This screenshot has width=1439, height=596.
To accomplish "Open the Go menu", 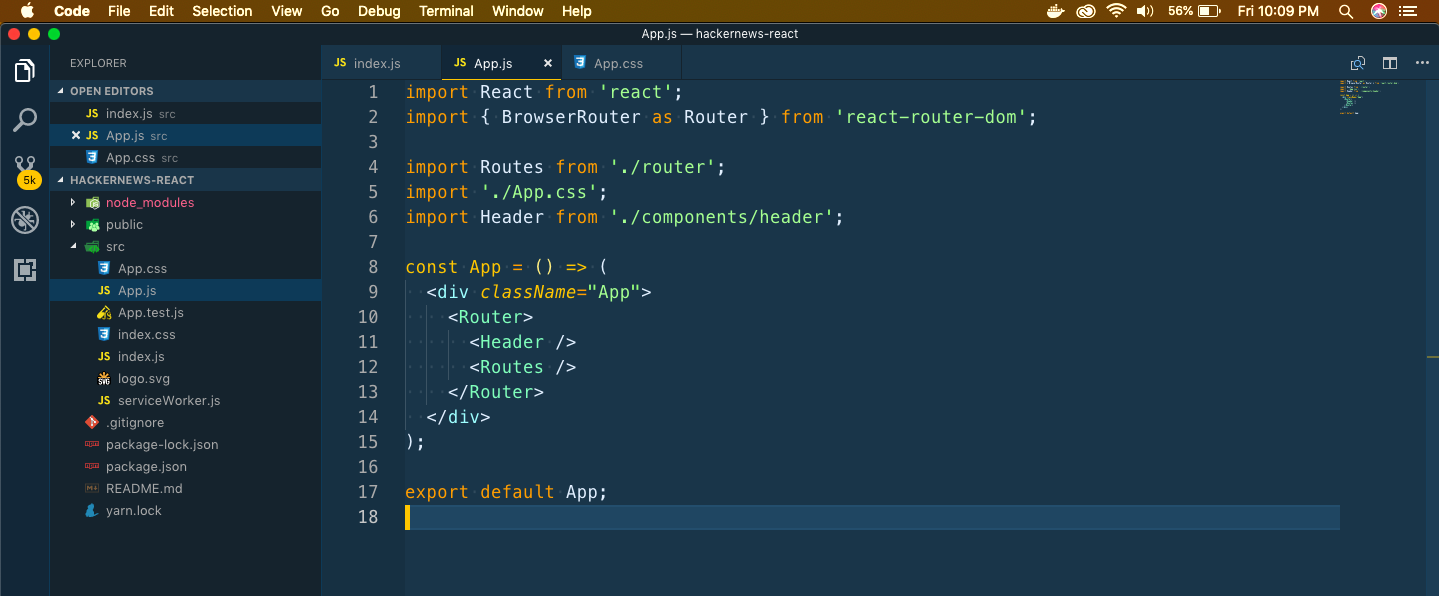I will 331,11.
